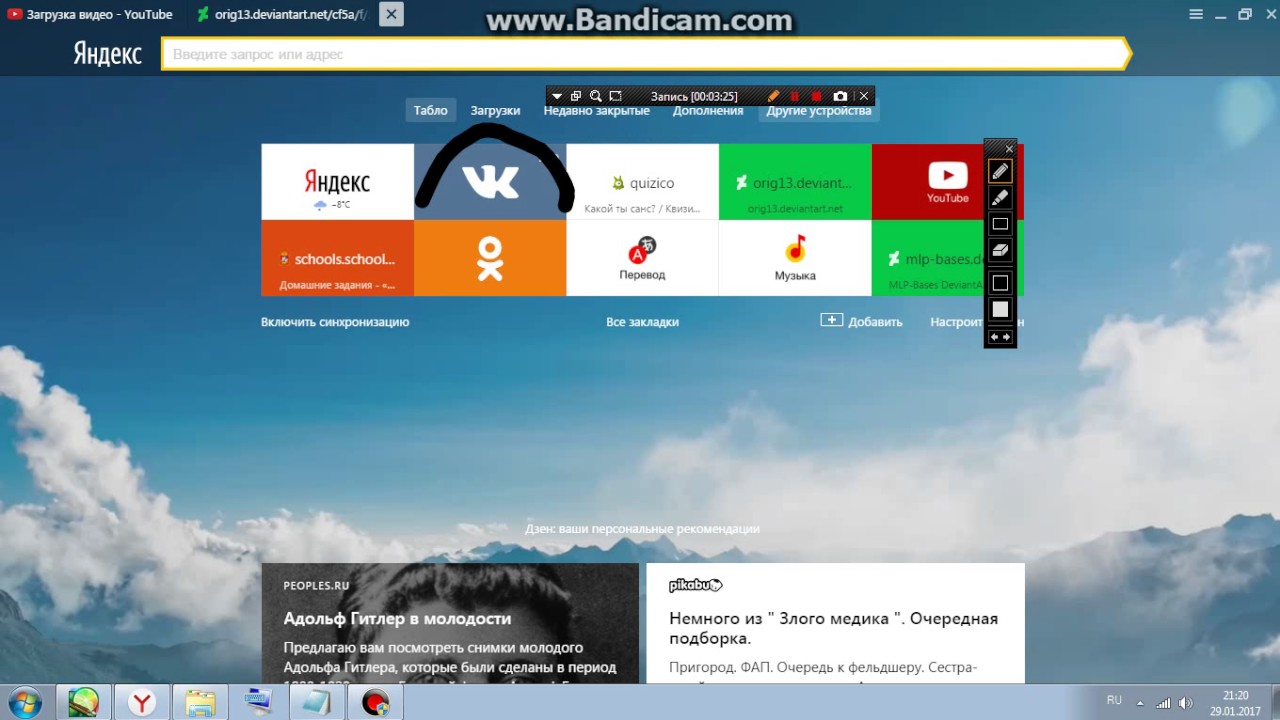The width and height of the screenshot is (1280, 720).
Task: Click Включить синхронизацию link
Action: [x=335, y=322]
